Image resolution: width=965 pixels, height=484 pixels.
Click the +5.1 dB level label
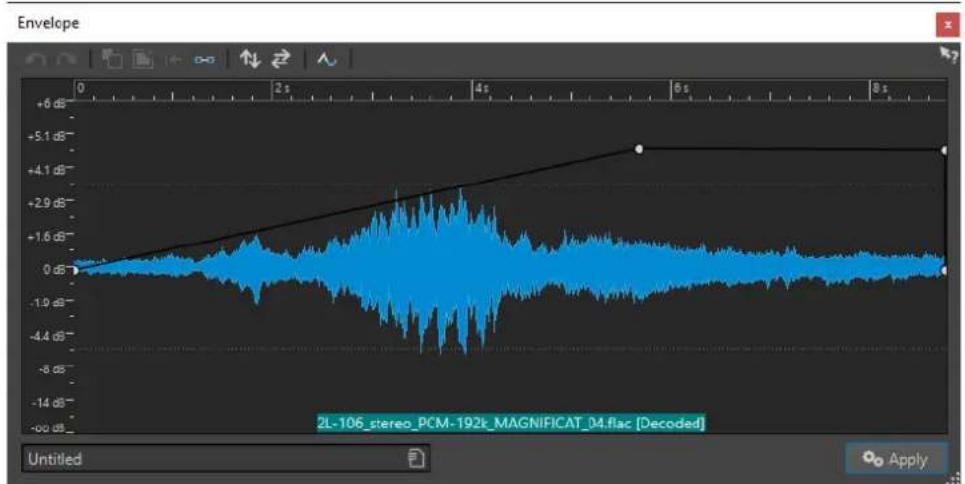(47, 137)
